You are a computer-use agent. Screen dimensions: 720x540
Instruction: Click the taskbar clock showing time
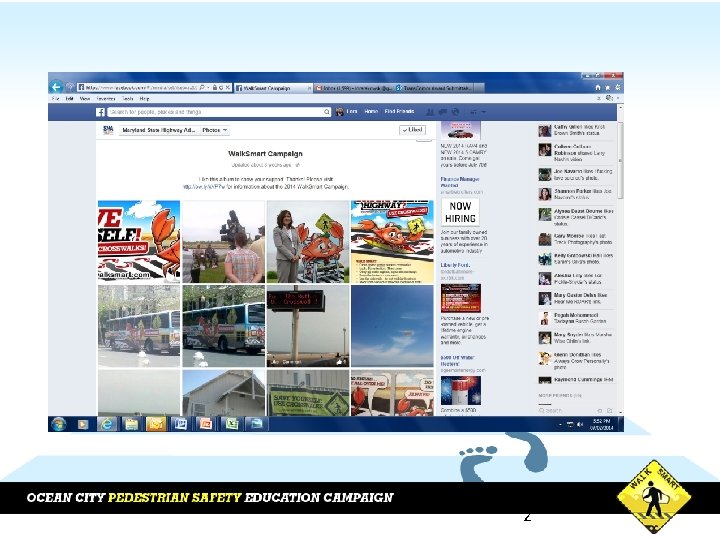click(602, 424)
